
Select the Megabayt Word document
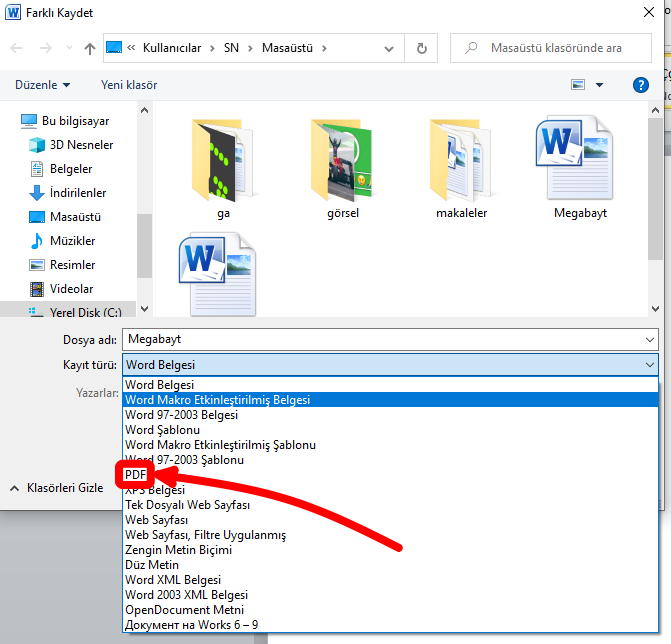(580, 160)
